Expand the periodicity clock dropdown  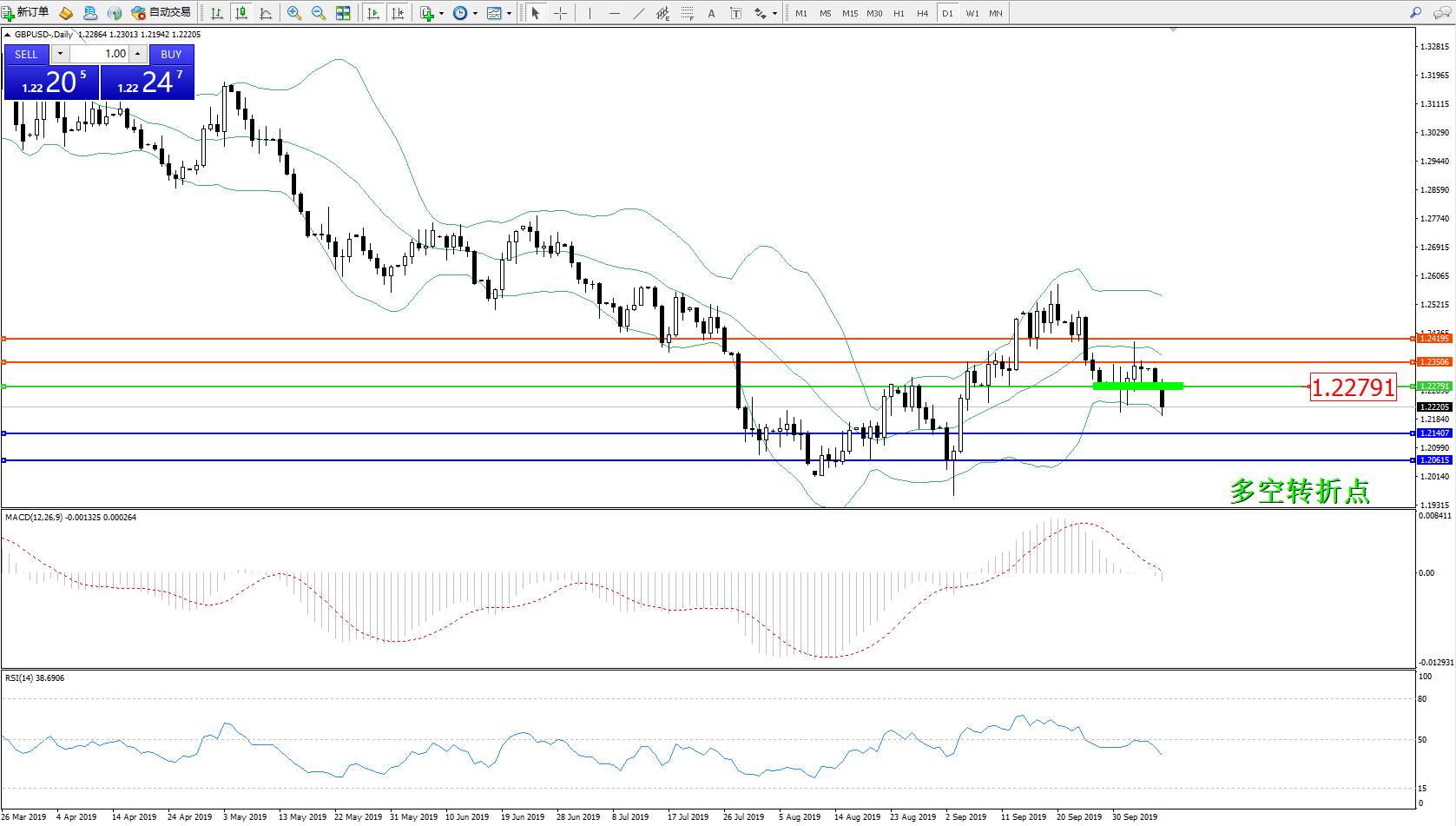point(475,13)
